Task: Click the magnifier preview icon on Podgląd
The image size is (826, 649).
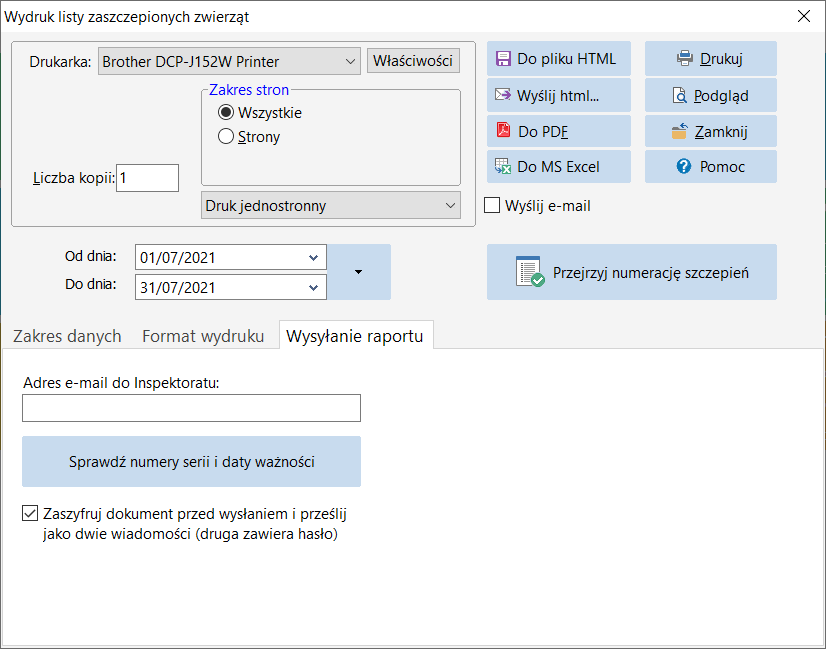Action: pos(680,95)
